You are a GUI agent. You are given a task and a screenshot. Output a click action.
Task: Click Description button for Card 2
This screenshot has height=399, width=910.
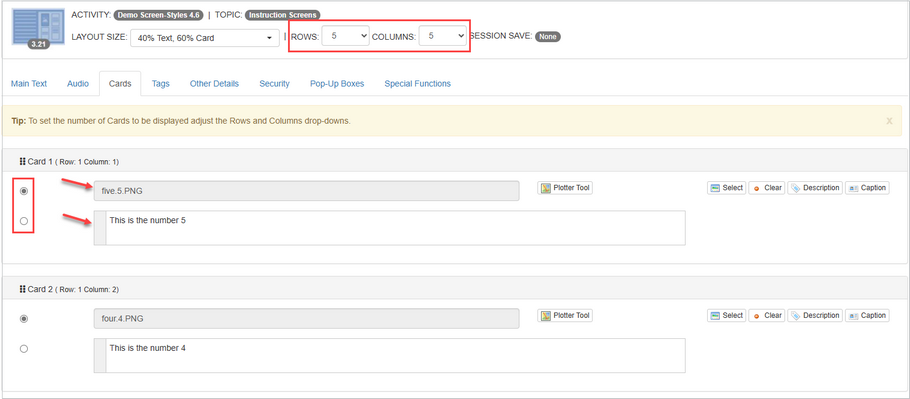click(815, 315)
